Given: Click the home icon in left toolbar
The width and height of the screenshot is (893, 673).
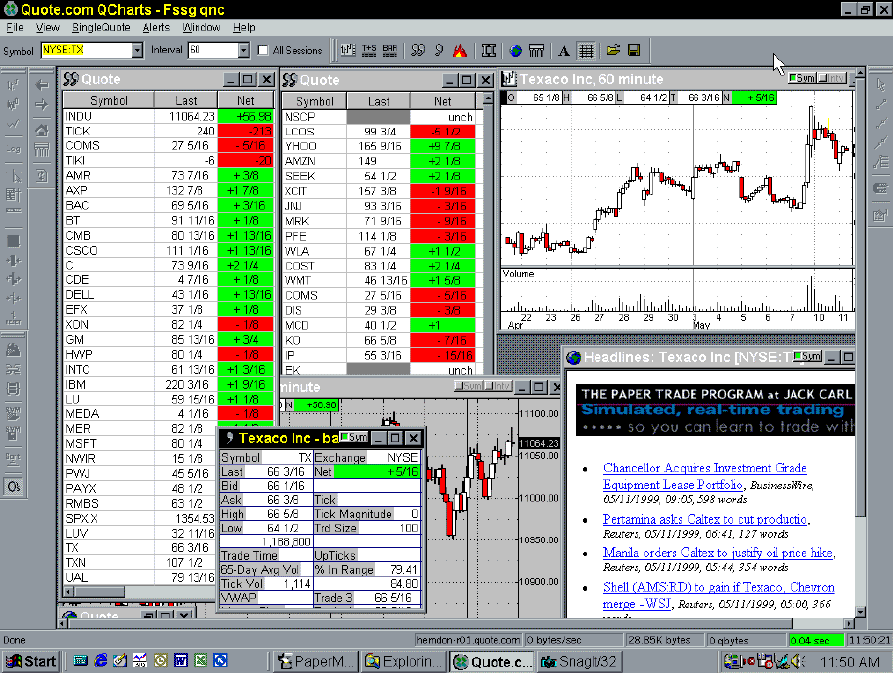Looking at the screenshot, I should tap(42, 130).
